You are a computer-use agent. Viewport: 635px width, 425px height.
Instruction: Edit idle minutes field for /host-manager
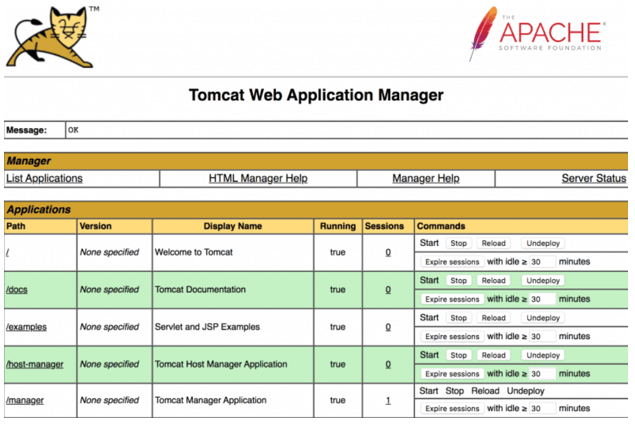[542, 374]
